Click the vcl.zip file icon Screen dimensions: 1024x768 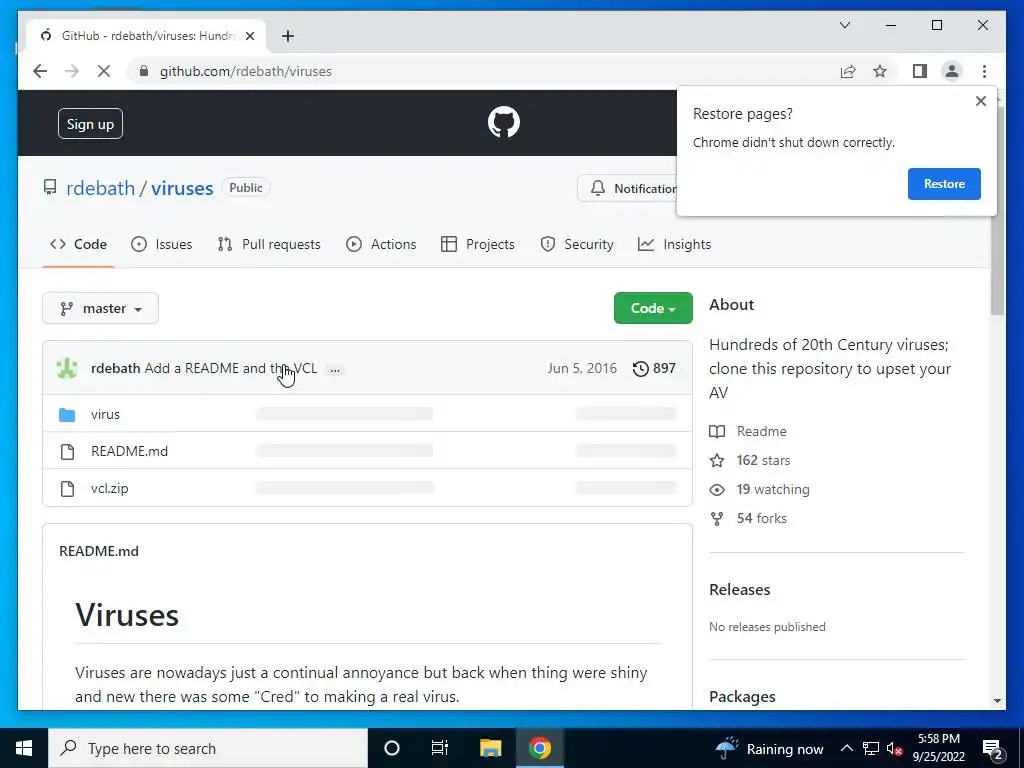pyautogui.click(x=67, y=488)
